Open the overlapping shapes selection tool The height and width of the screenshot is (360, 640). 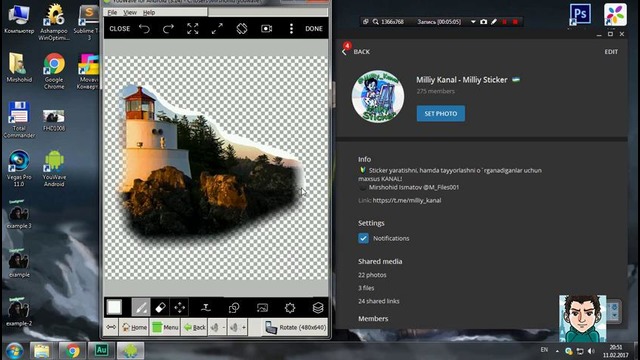[x=234, y=307]
